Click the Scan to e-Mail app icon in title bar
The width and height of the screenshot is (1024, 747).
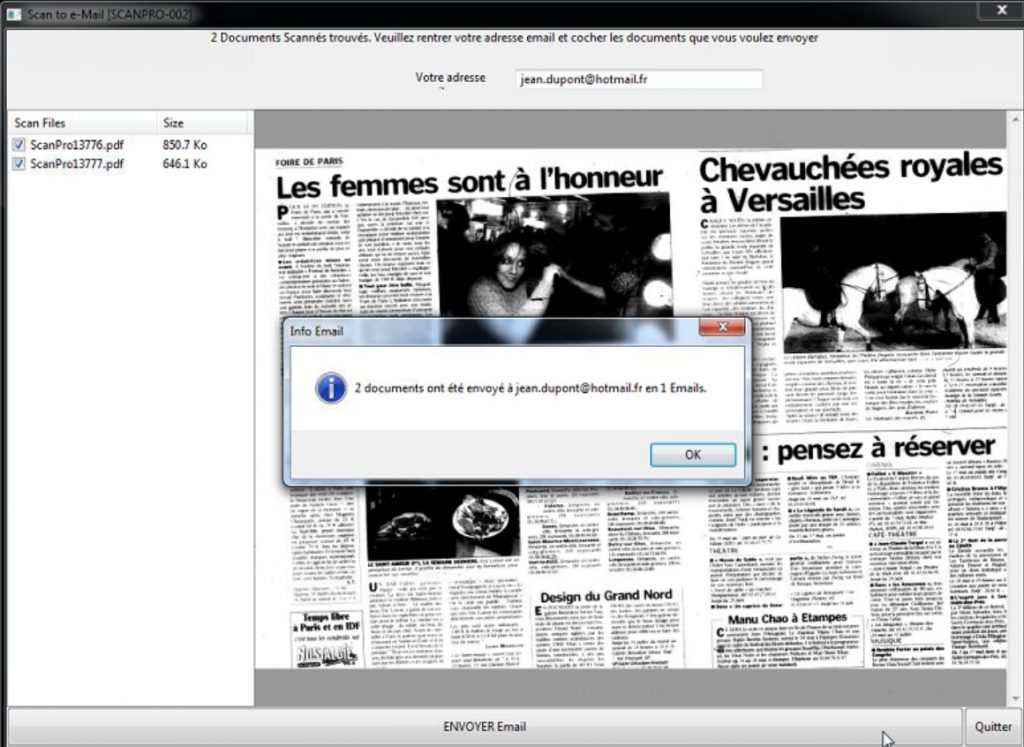tap(15, 15)
